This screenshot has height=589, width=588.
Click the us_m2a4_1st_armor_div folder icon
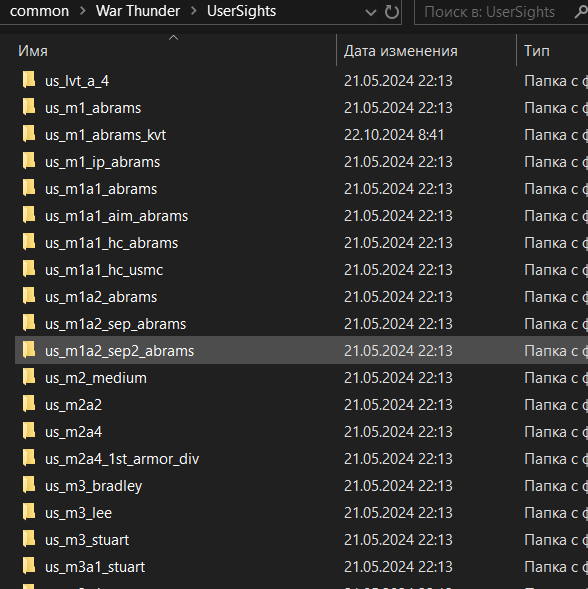pos(29,458)
